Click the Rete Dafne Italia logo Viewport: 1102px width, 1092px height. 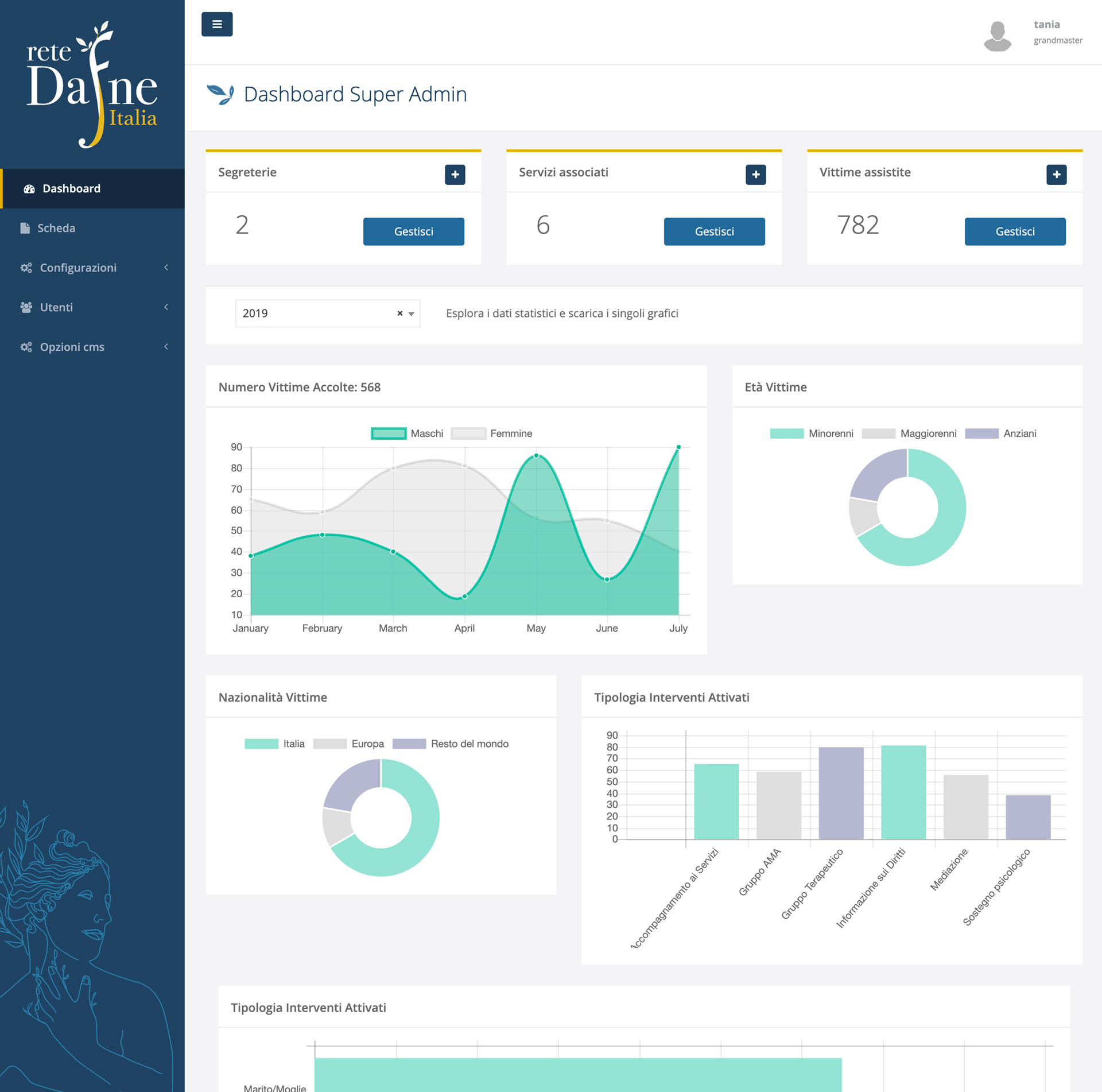[x=92, y=84]
